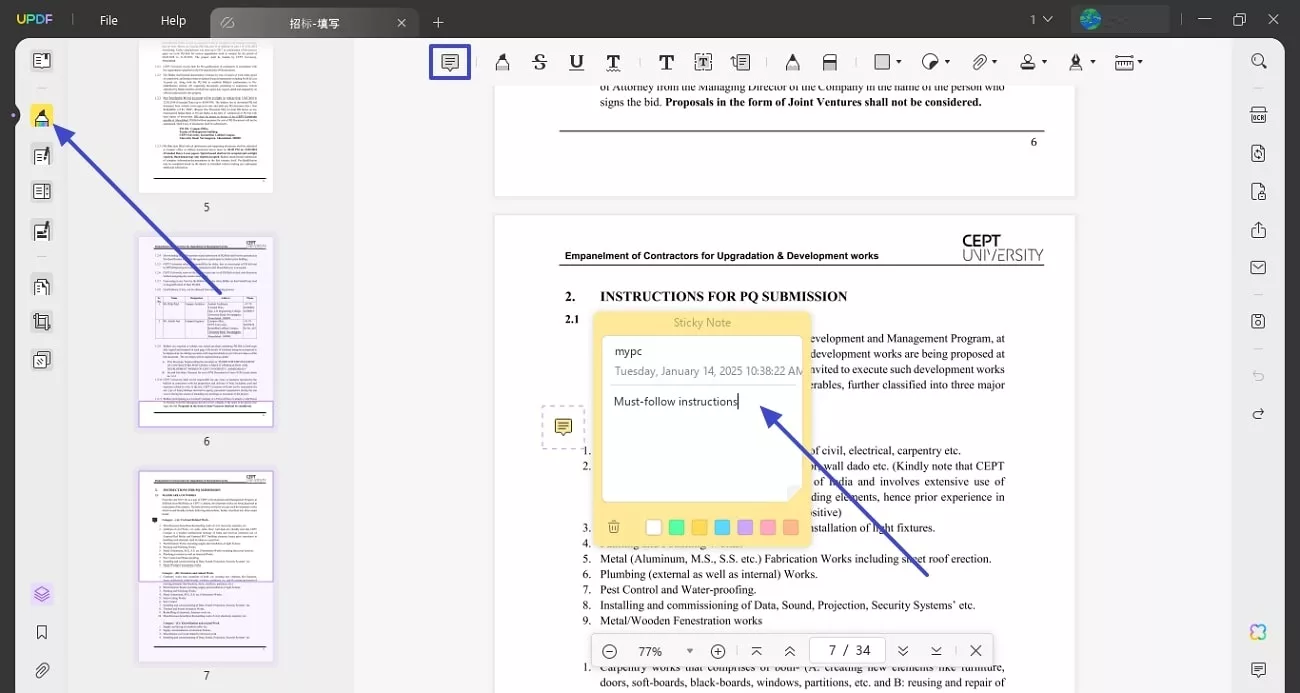The width and height of the screenshot is (1300, 693).
Task: Select page 6 thumbnail
Action: click(x=206, y=331)
